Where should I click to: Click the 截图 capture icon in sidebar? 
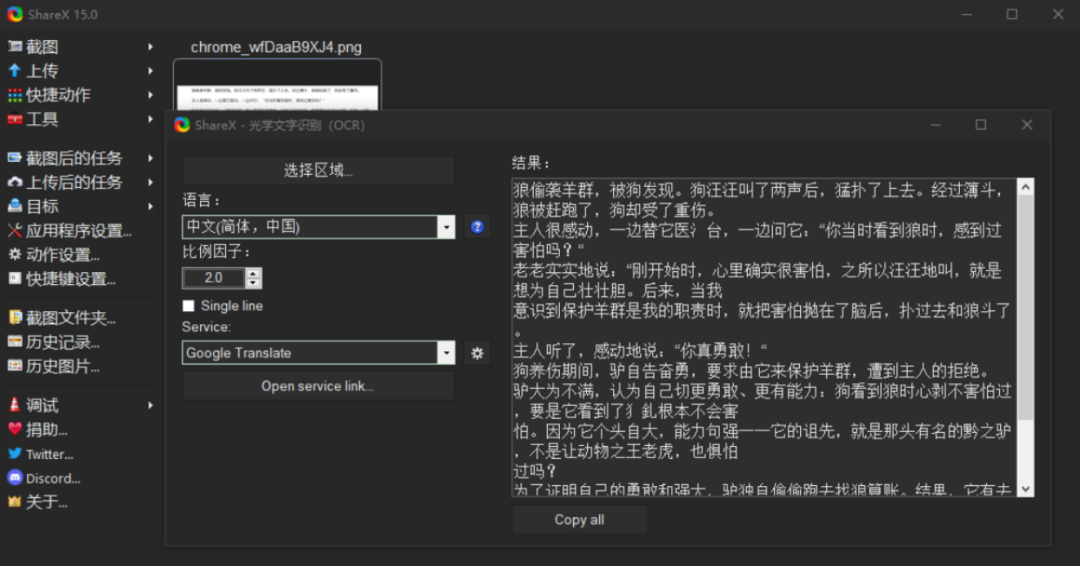tap(15, 47)
